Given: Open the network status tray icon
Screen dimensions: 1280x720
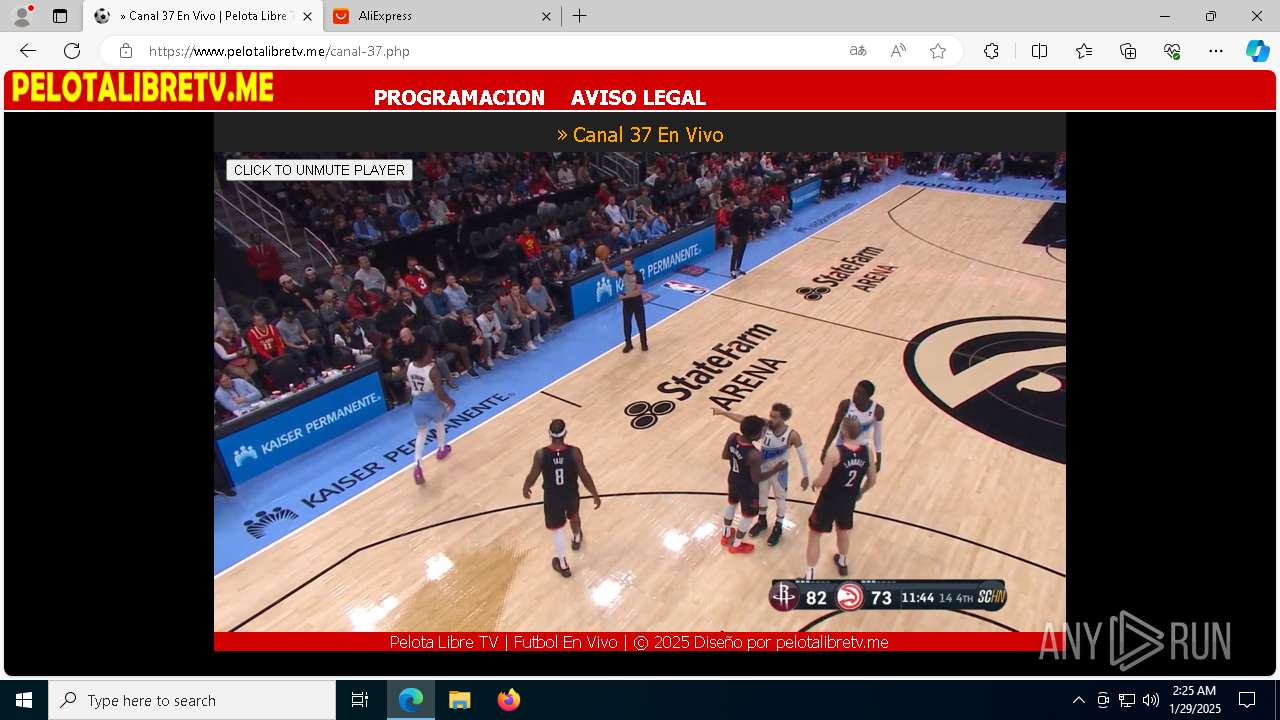Looking at the screenshot, I should click(x=1127, y=700).
